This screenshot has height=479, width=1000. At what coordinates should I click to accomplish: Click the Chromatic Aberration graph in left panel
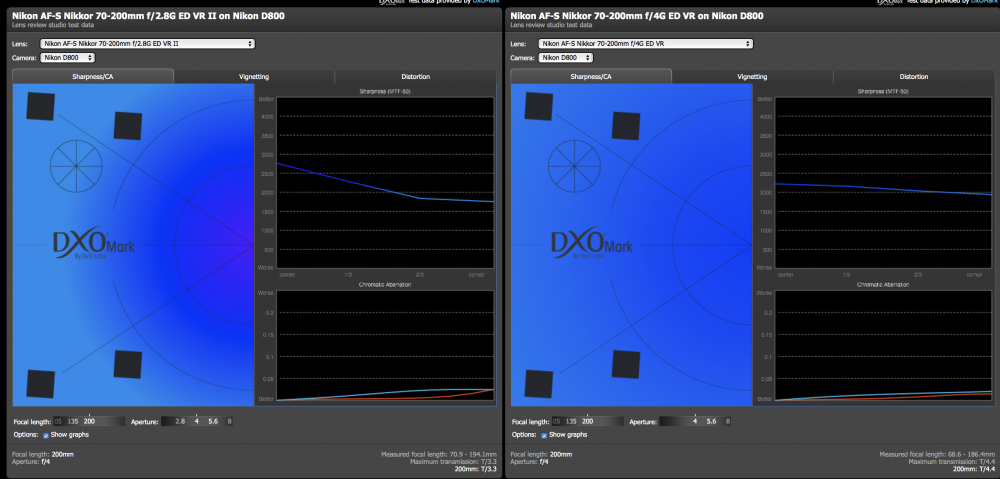click(x=385, y=346)
